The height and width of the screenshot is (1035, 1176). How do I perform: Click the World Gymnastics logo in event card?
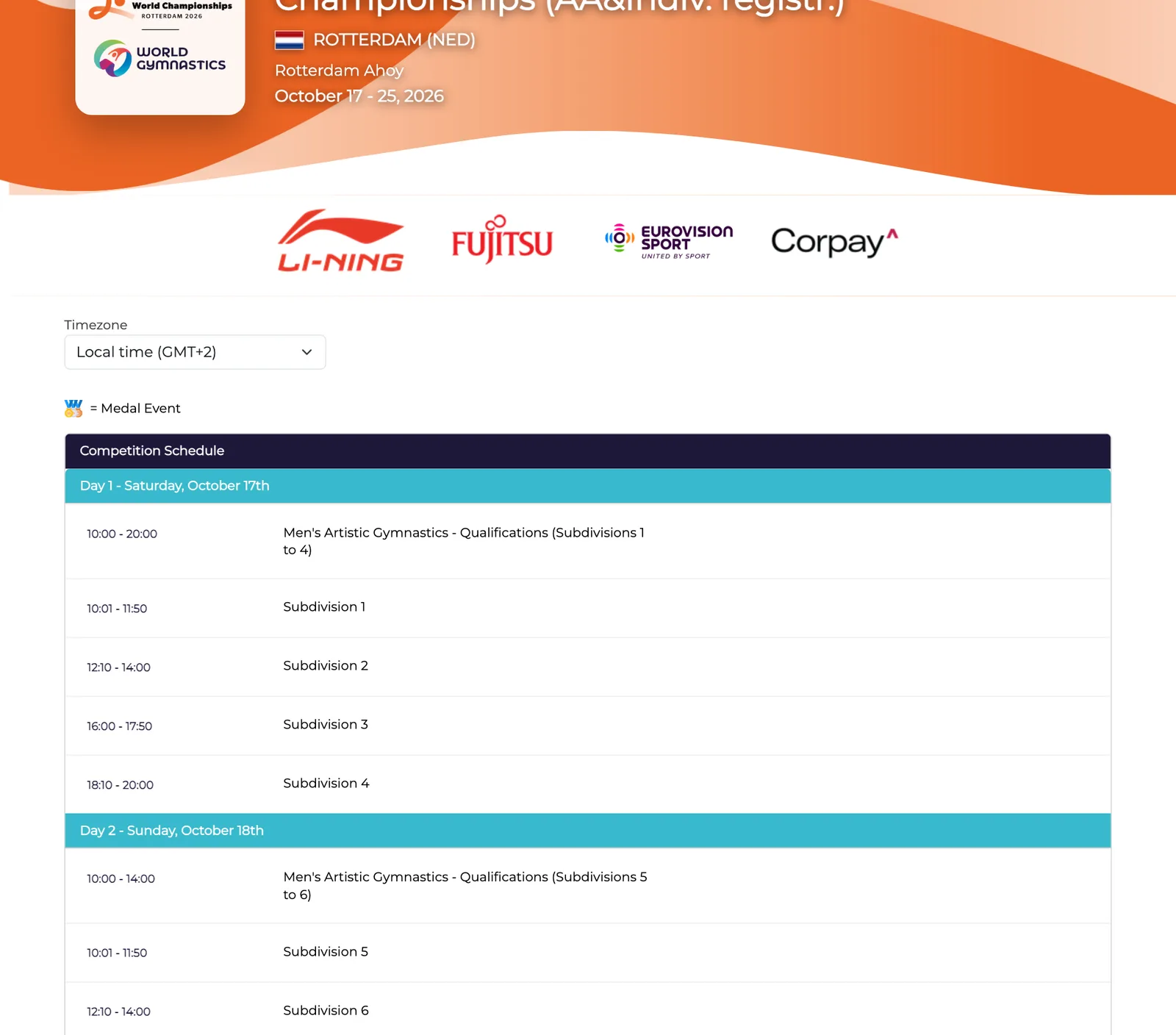[x=160, y=58]
